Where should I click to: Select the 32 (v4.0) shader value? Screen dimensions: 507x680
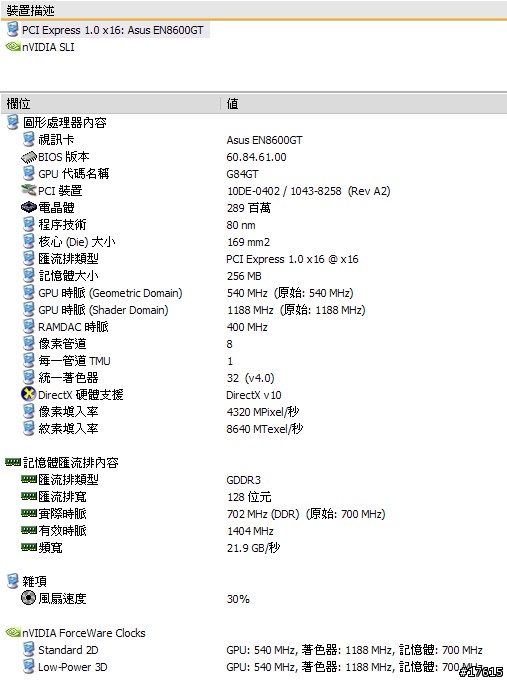[250, 378]
